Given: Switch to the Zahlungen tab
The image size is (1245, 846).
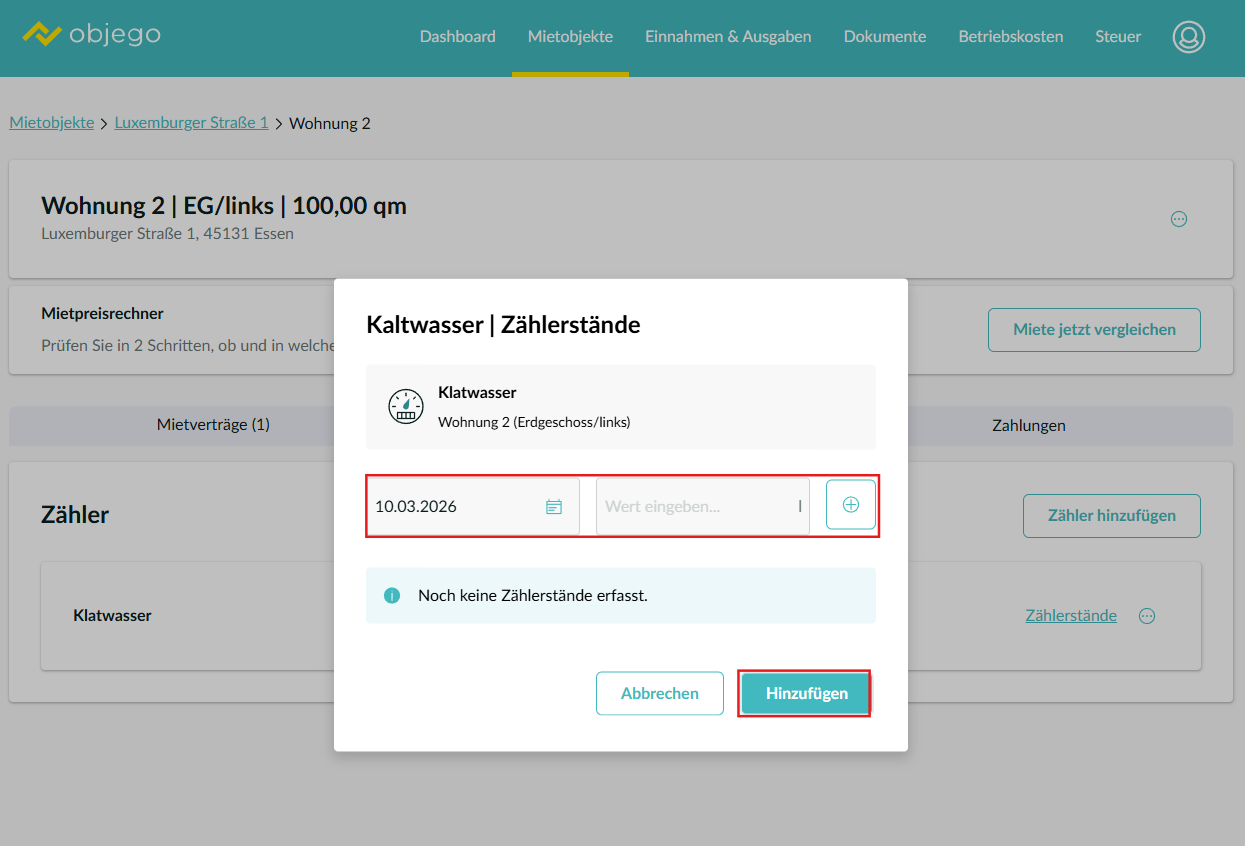Looking at the screenshot, I should pyautogui.click(x=1028, y=426).
